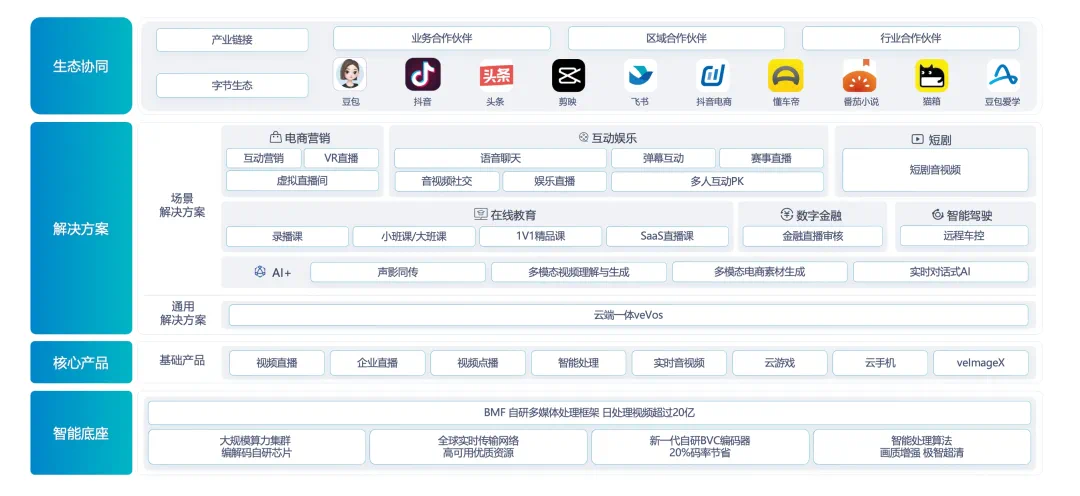Click the 产业链接 box
The width and height of the screenshot is (1080, 496).
[x=232, y=39]
